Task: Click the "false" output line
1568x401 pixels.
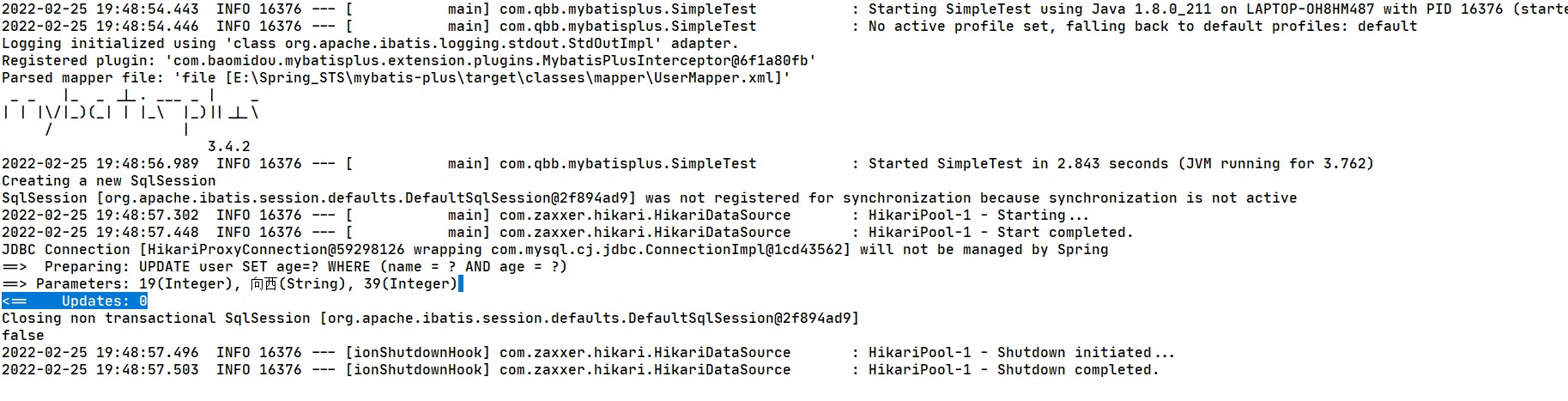Action: [x=23, y=336]
